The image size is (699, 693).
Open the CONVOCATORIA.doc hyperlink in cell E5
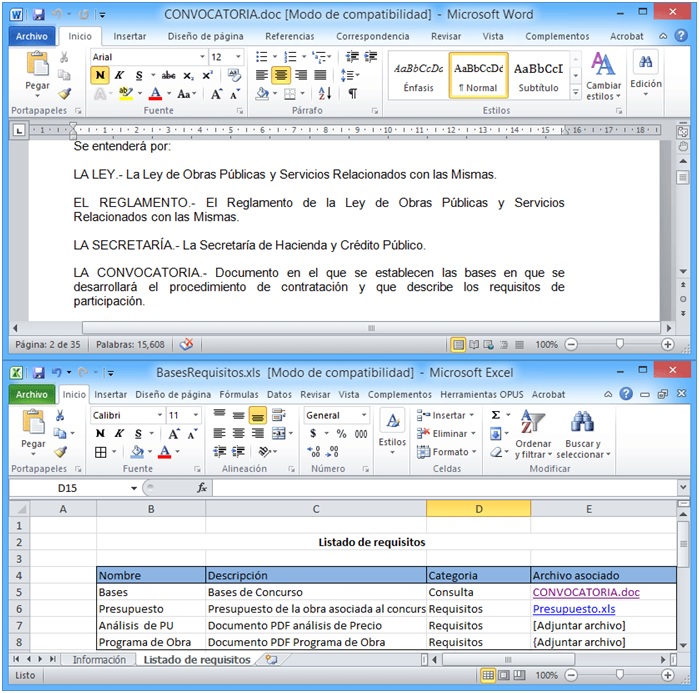click(585, 592)
